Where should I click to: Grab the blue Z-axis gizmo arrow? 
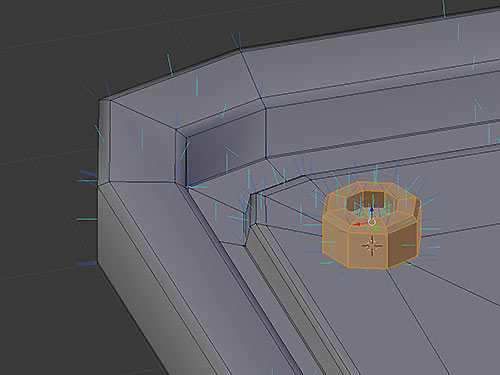tap(372, 210)
